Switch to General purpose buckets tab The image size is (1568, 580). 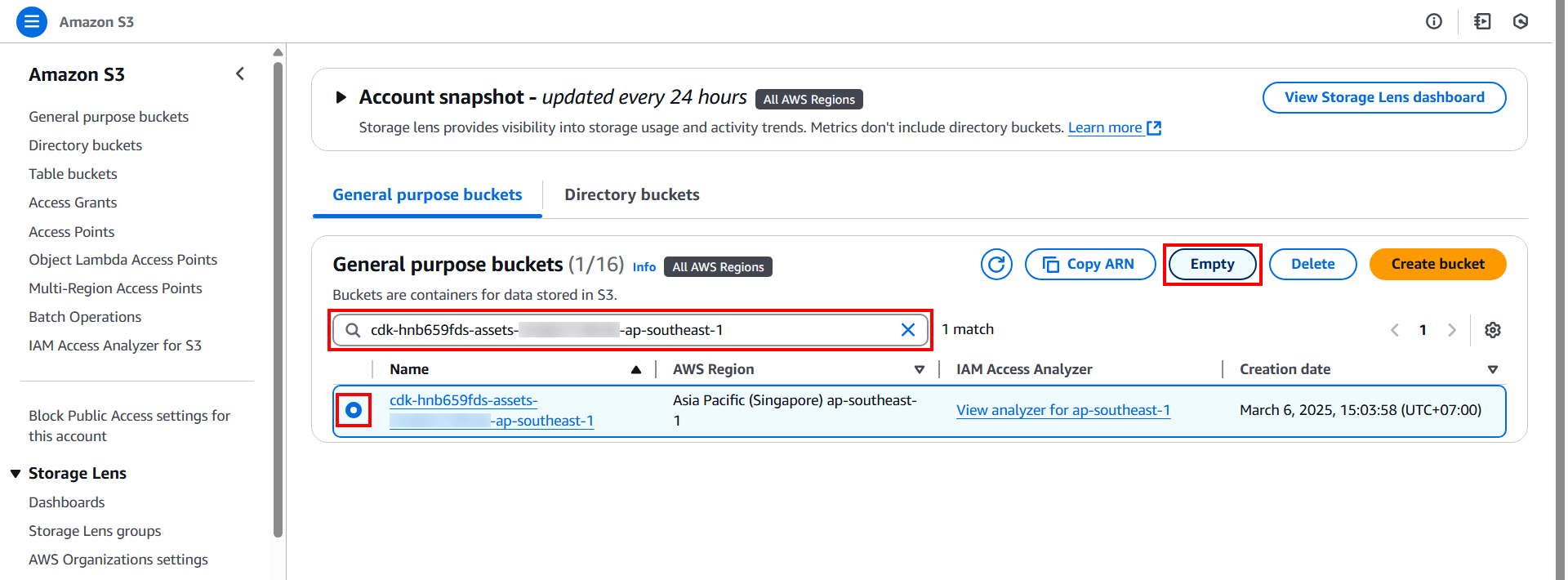pos(427,195)
